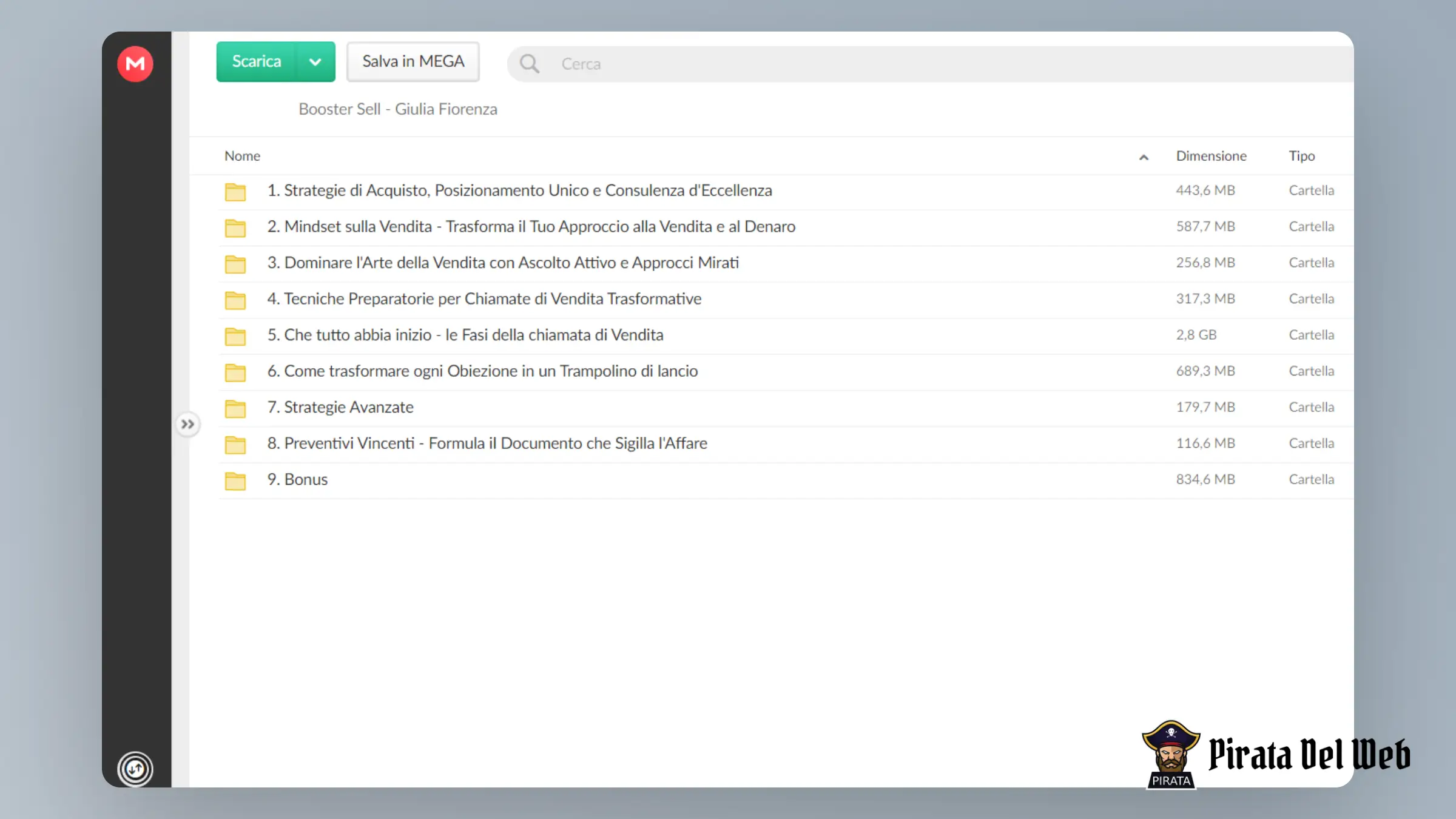Select folder icon for 6. Come trasformare ogni Obiezione

click(235, 372)
